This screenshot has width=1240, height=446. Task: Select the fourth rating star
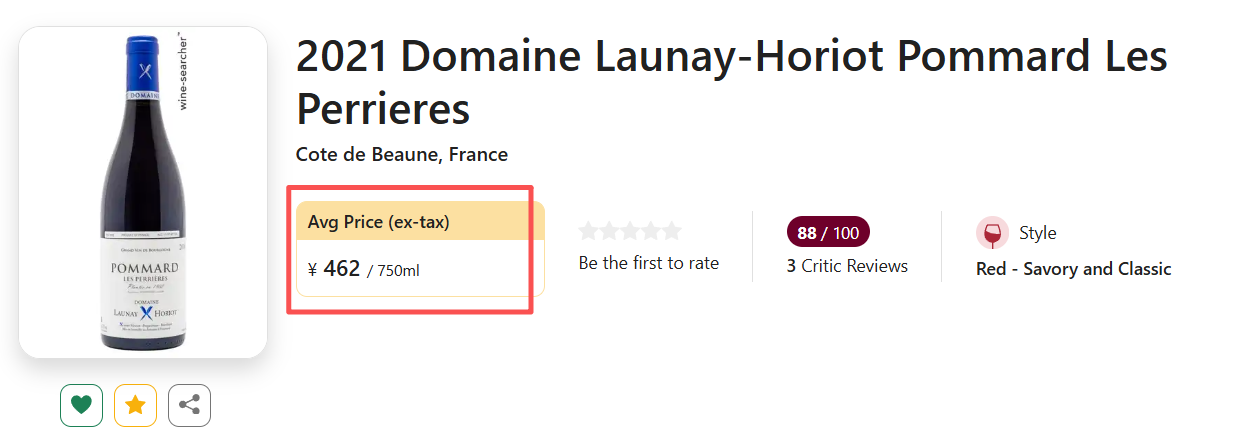[x=651, y=232]
